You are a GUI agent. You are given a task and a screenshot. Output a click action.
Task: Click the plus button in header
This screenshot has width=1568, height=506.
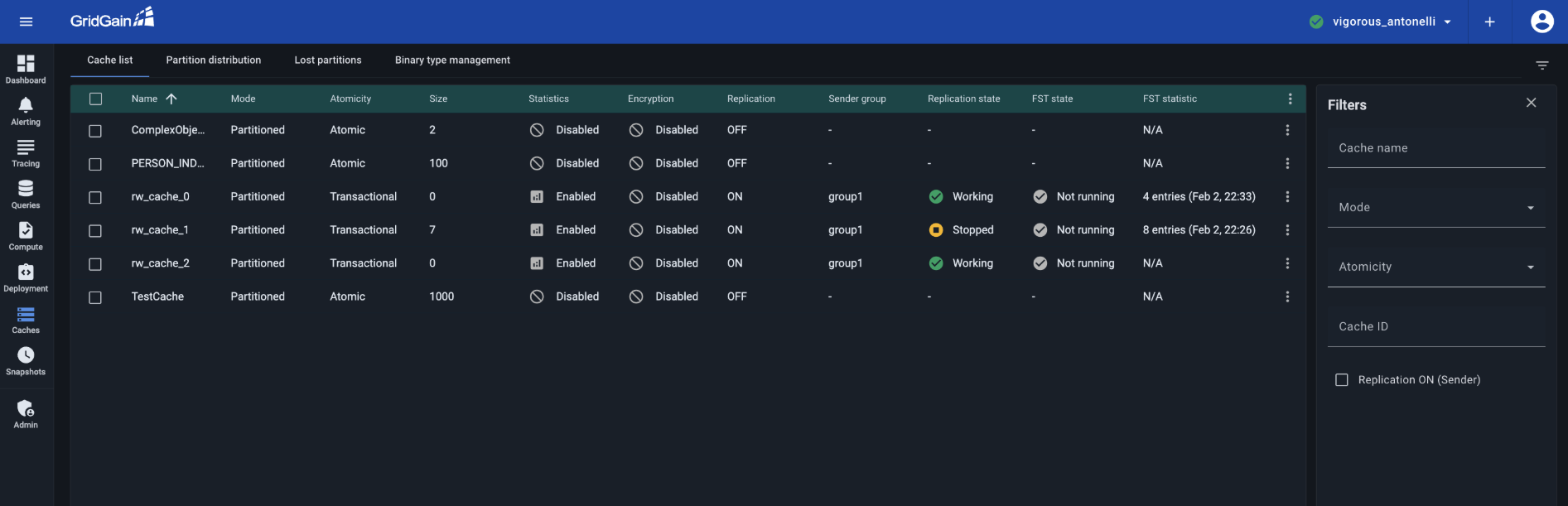[1489, 22]
